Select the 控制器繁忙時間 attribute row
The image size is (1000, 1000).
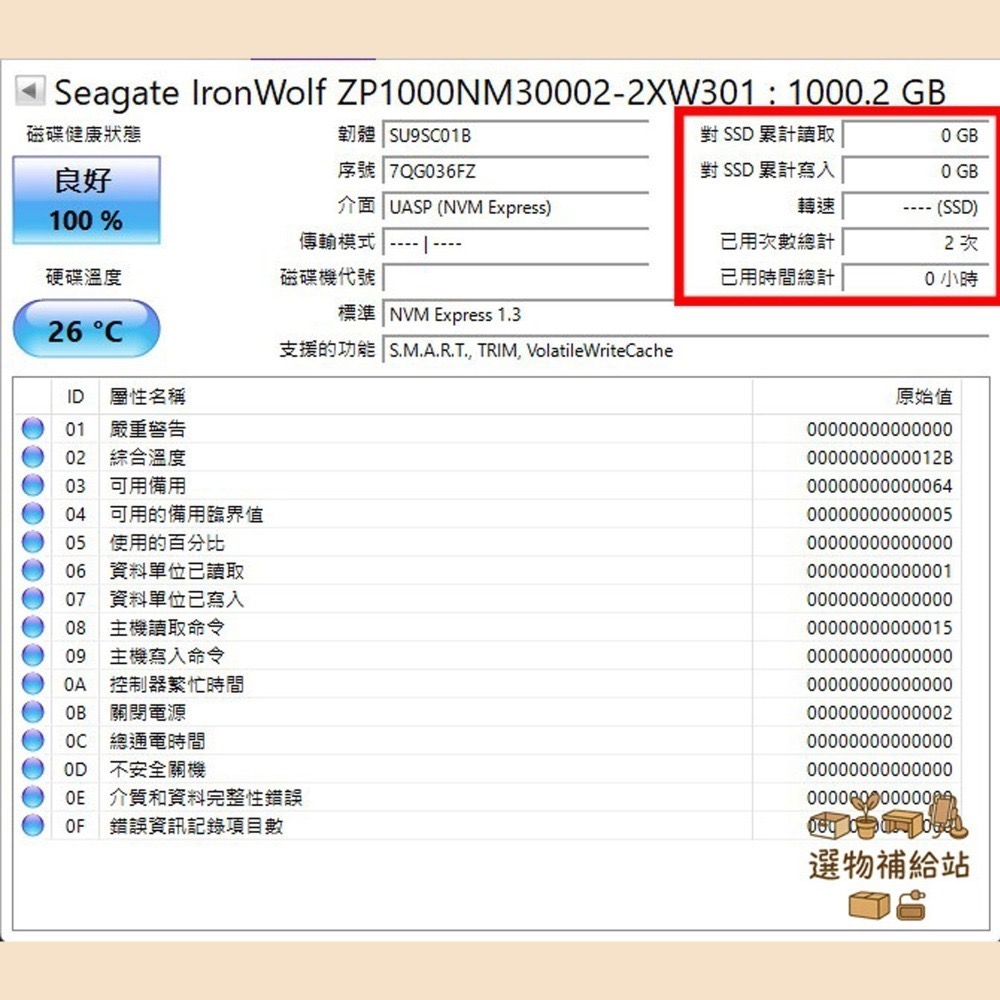click(488, 684)
